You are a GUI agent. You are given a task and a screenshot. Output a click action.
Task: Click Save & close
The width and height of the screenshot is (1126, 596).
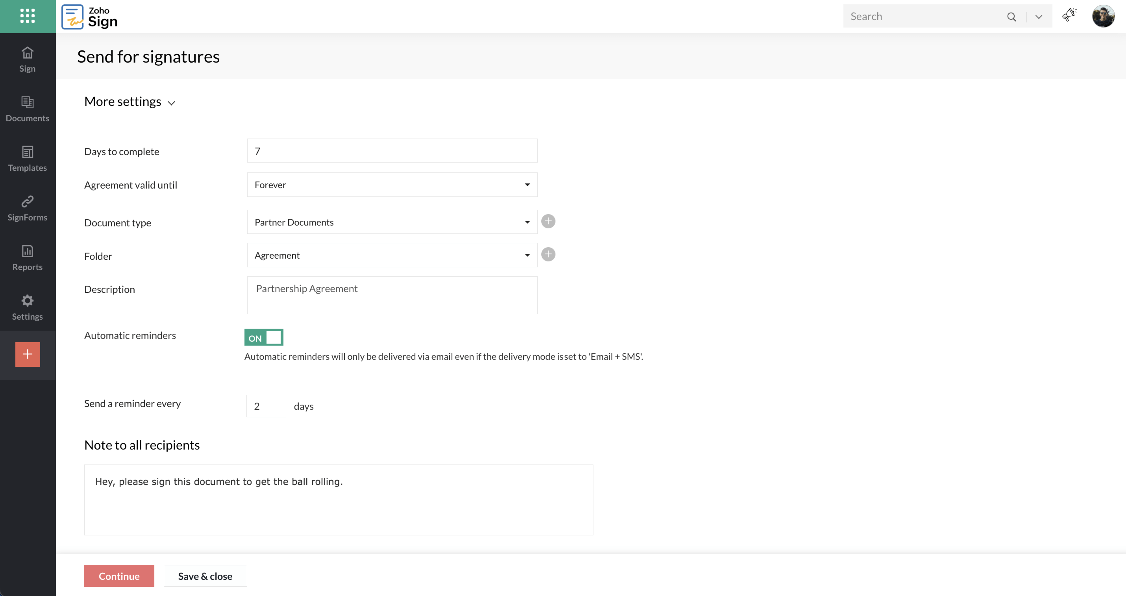pyautogui.click(x=205, y=576)
